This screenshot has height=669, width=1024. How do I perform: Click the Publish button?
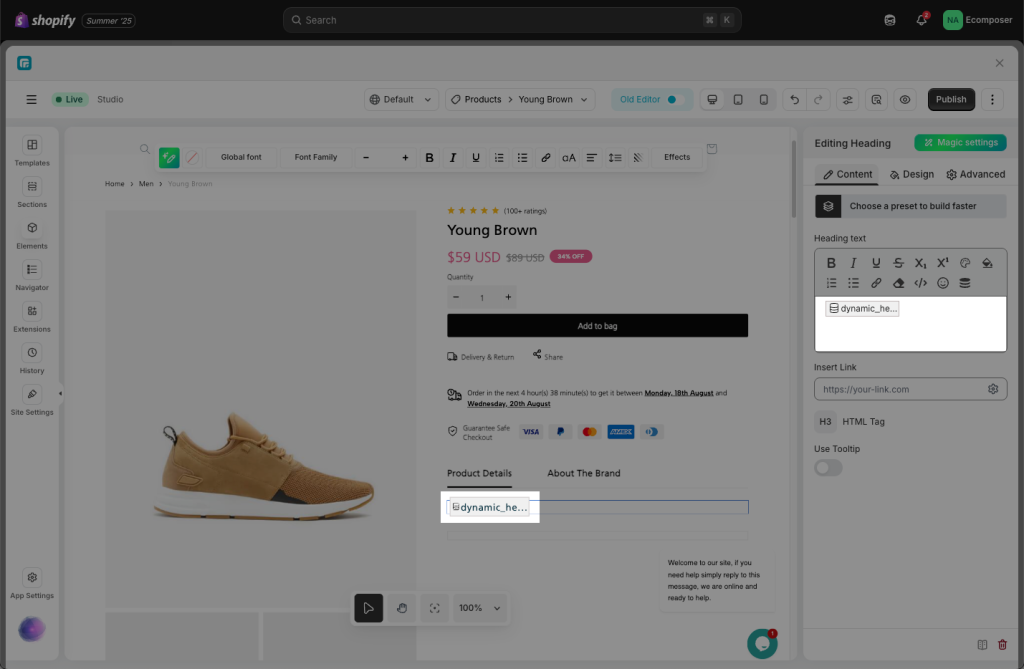(951, 99)
